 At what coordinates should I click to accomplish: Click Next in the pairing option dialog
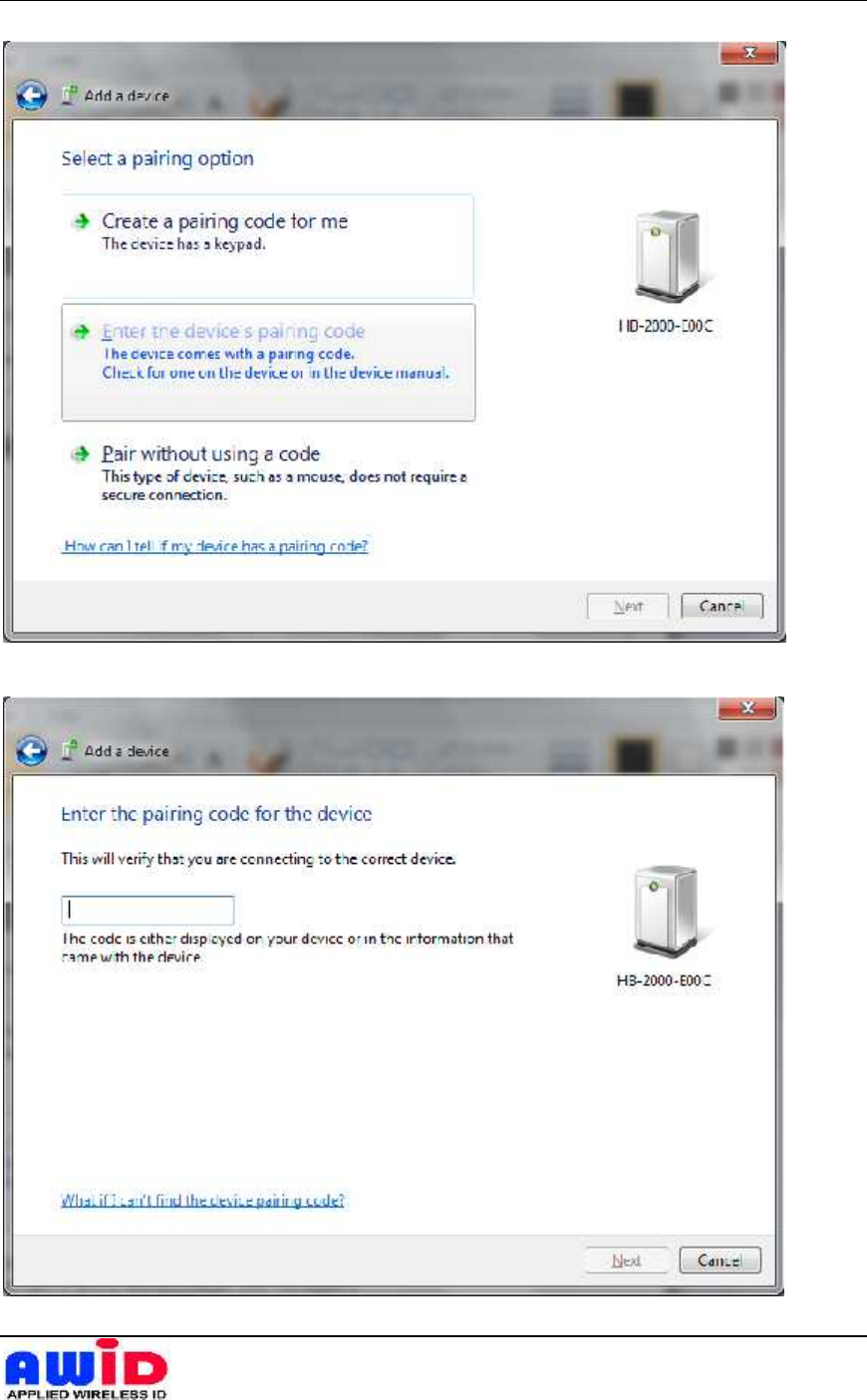pyautogui.click(x=628, y=606)
